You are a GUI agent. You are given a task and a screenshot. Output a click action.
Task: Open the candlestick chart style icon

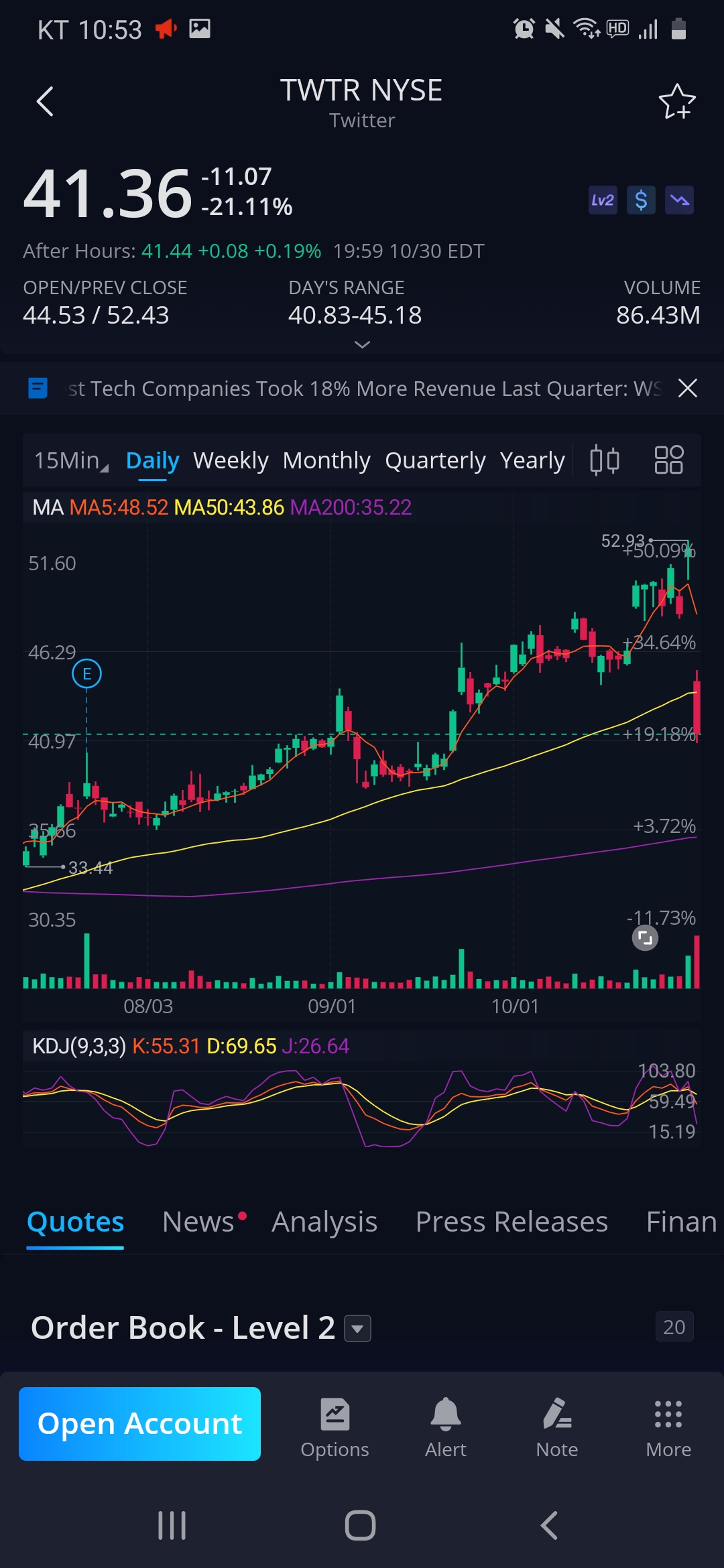(604, 460)
